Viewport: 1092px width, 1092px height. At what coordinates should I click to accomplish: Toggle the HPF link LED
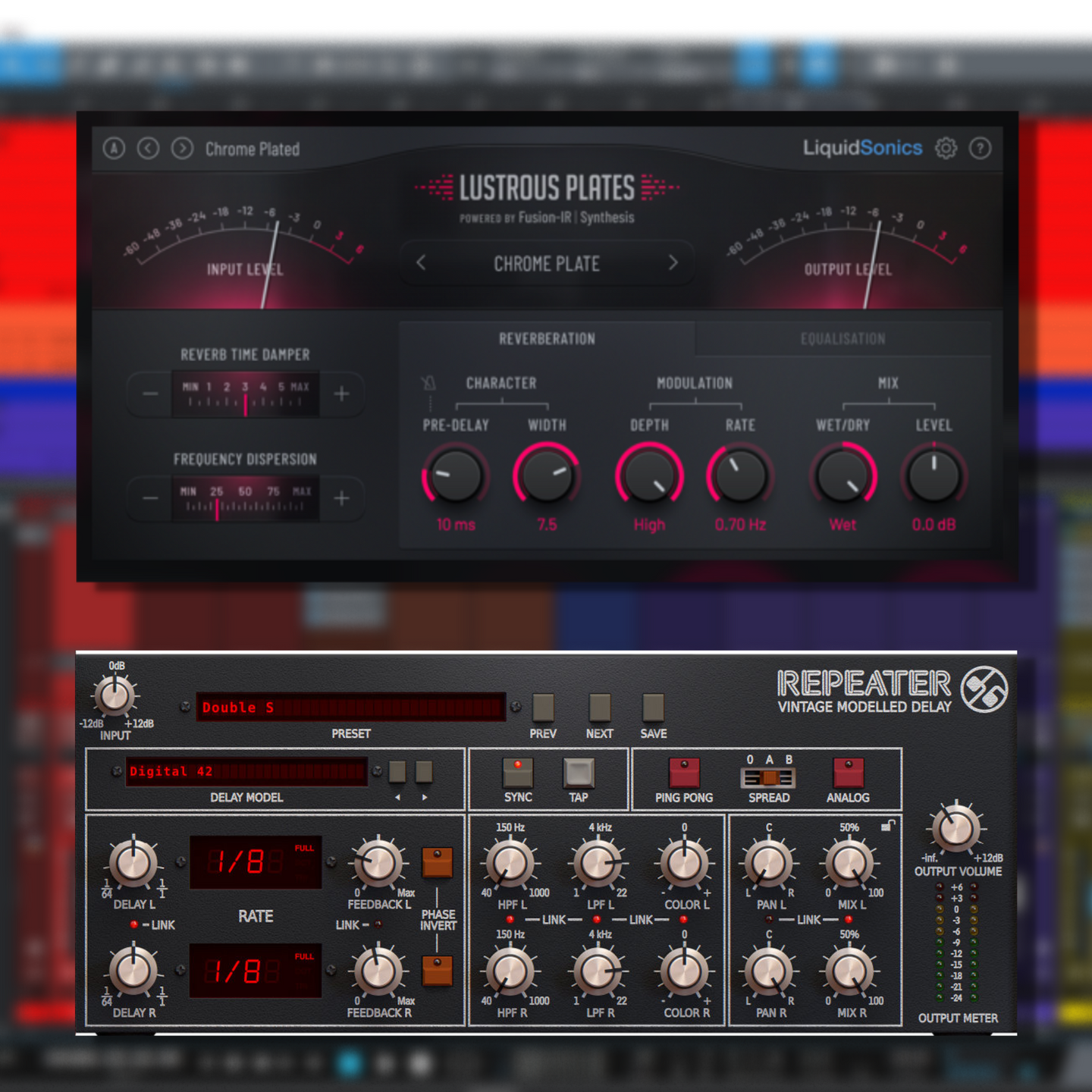[x=510, y=920]
